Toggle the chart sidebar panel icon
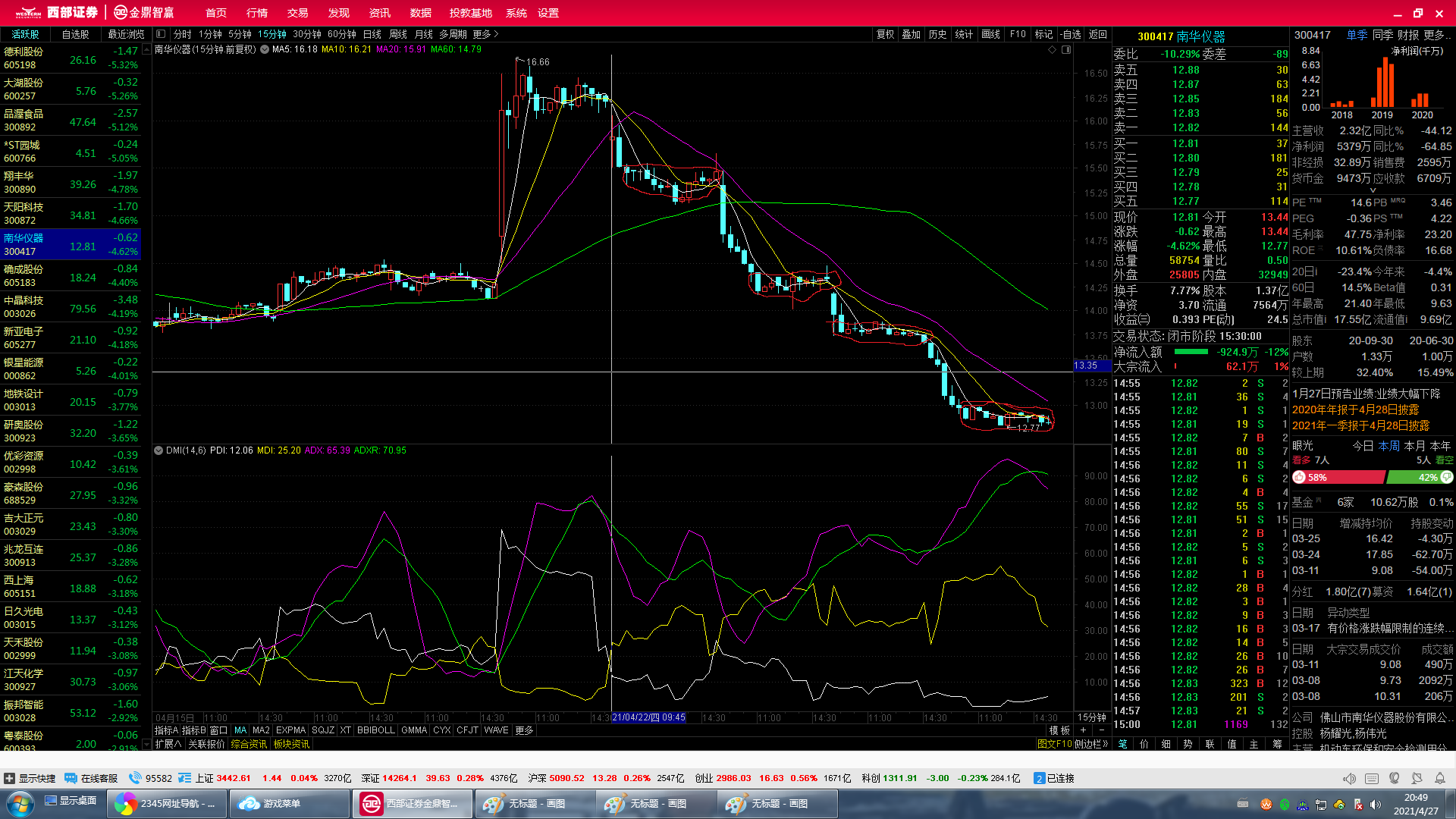Screen dimensions: 1456x819 pos(1066,50)
